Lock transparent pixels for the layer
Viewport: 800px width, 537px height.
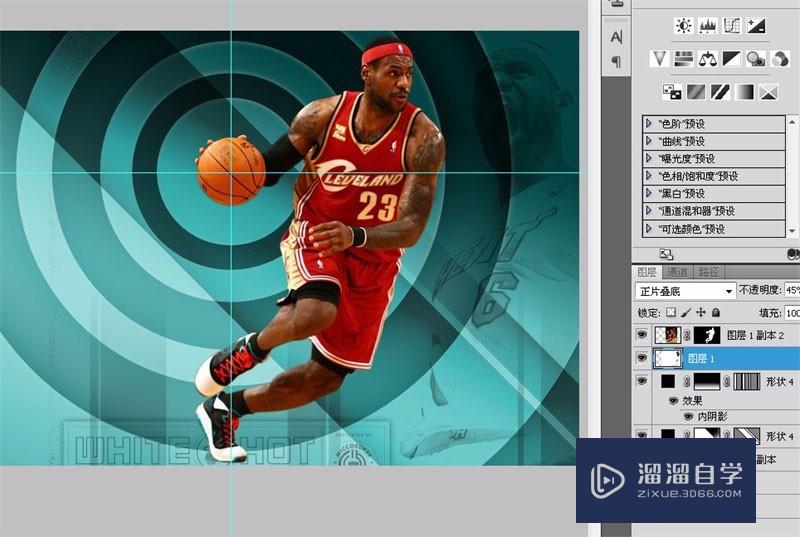[x=671, y=312]
